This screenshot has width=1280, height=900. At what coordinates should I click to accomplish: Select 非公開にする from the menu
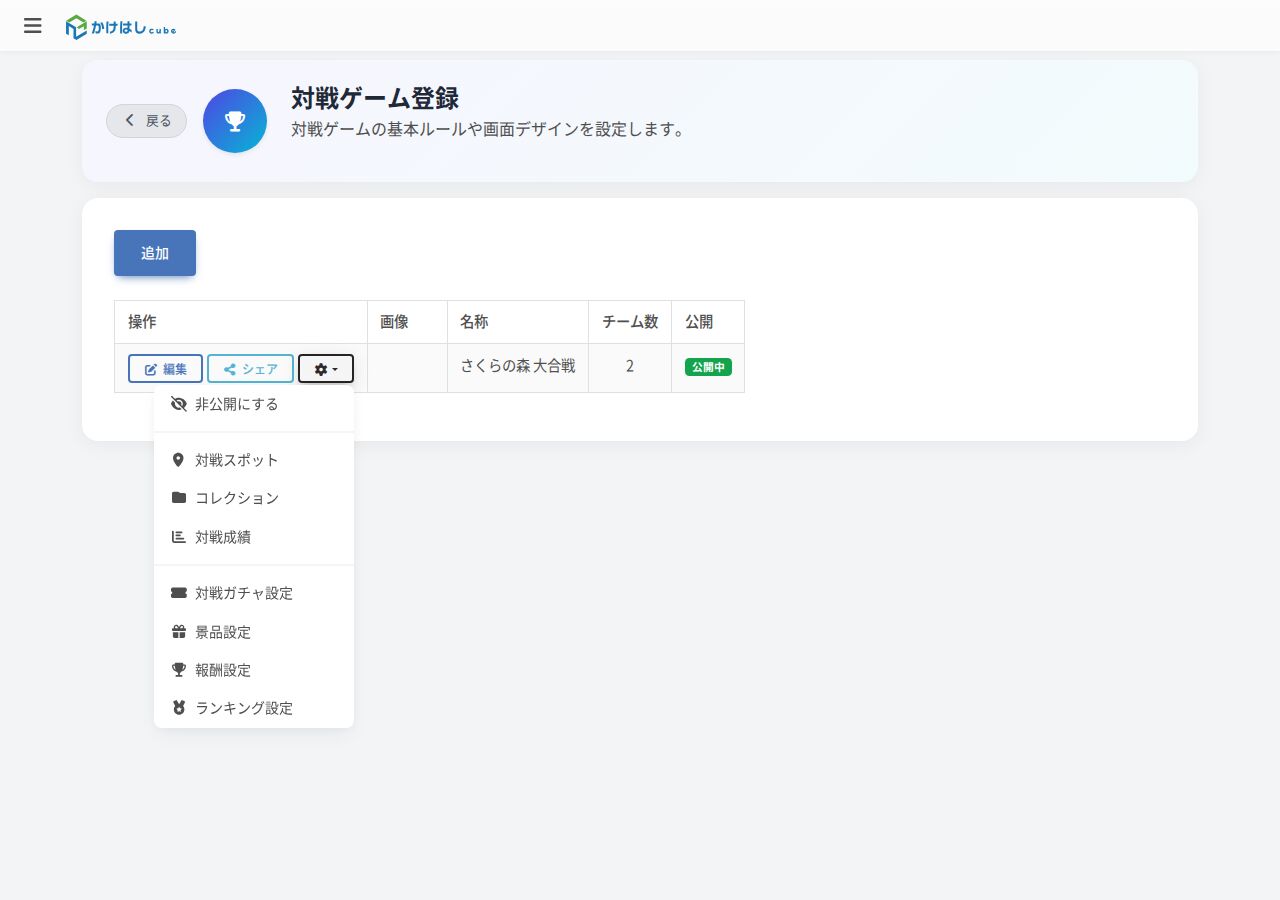point(254,405)
